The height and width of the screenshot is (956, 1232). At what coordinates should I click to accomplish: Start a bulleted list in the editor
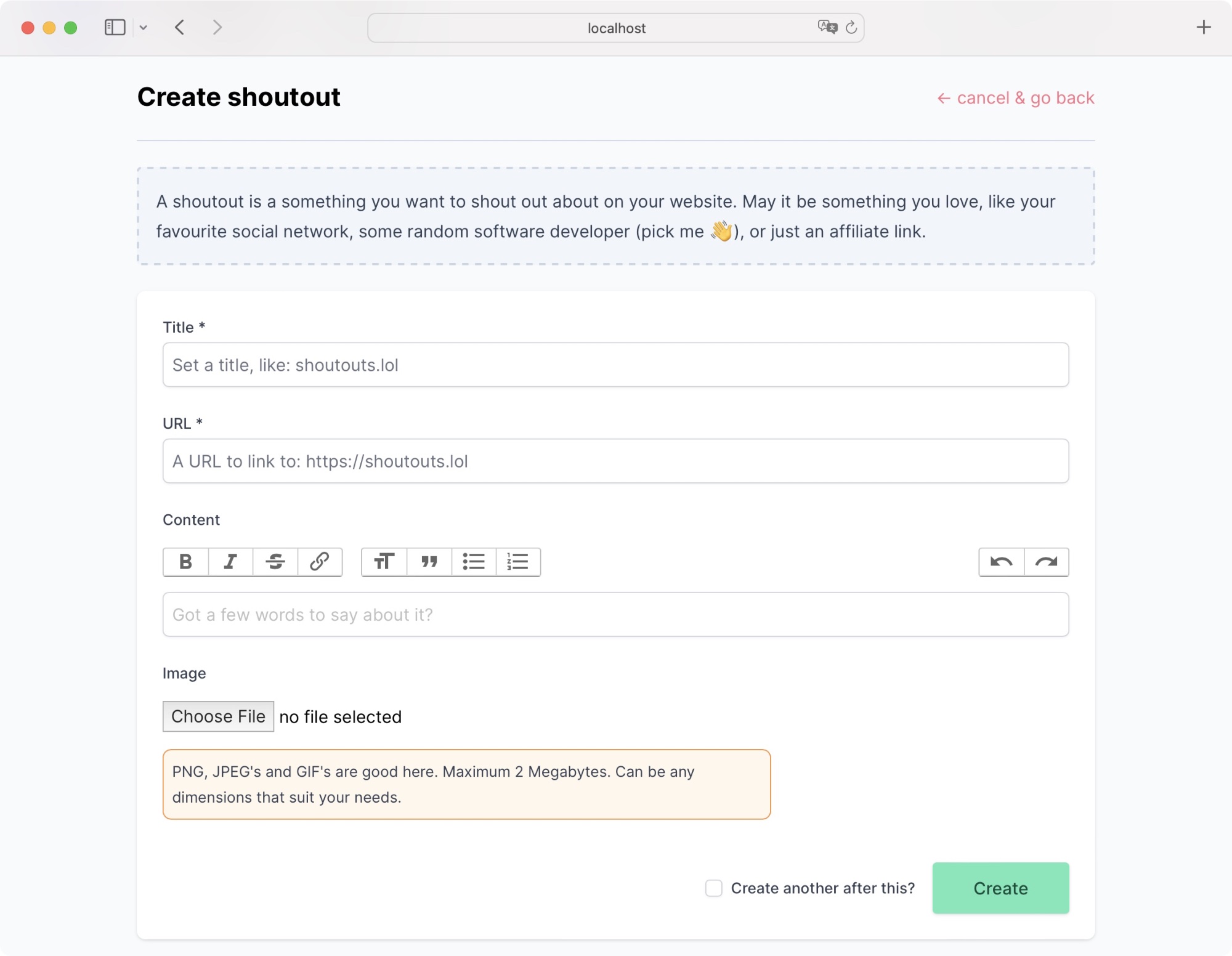click(x=474, y=562)
